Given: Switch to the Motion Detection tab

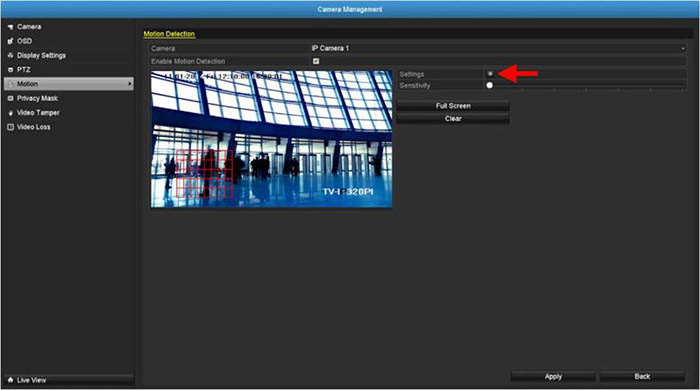Looking at the screenshot, I should click(169, 34).
